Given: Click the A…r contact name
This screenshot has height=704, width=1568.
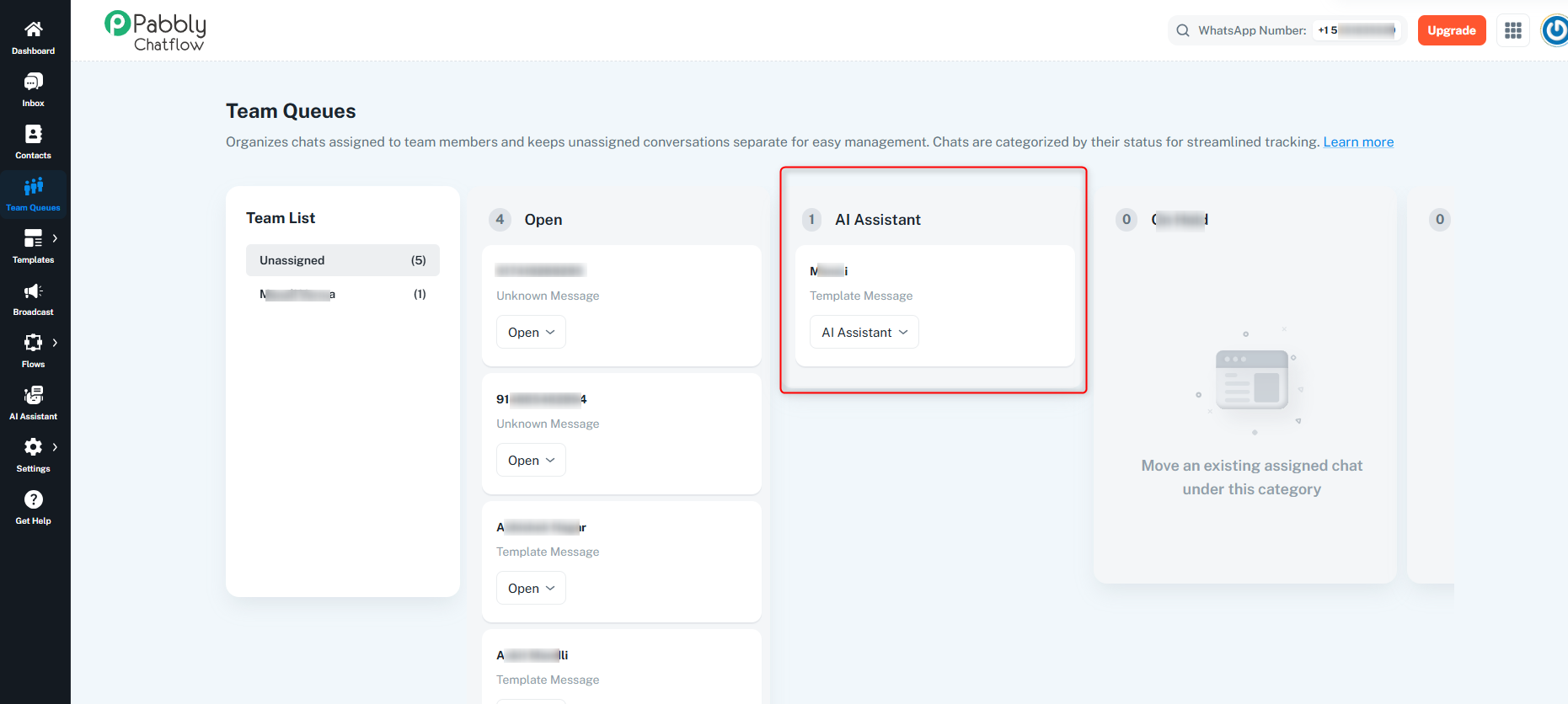Looking at the screenshot, I should pos(541,527).
